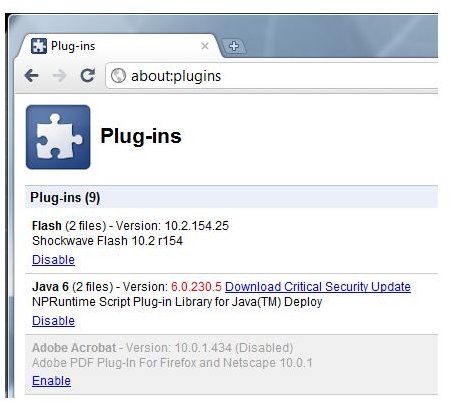Click NPRuntime Script Plug-in Library description
The width and height of the screenshot is (450, 402).
[x=177, y=302]
